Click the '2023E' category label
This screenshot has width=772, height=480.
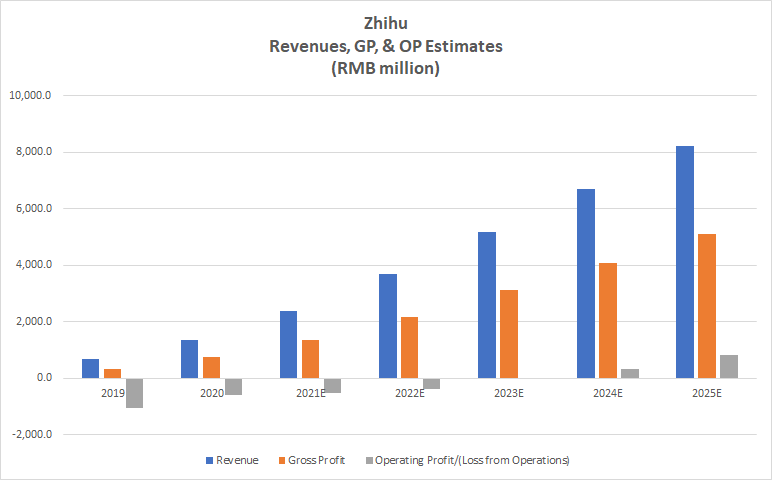[509, 393]
